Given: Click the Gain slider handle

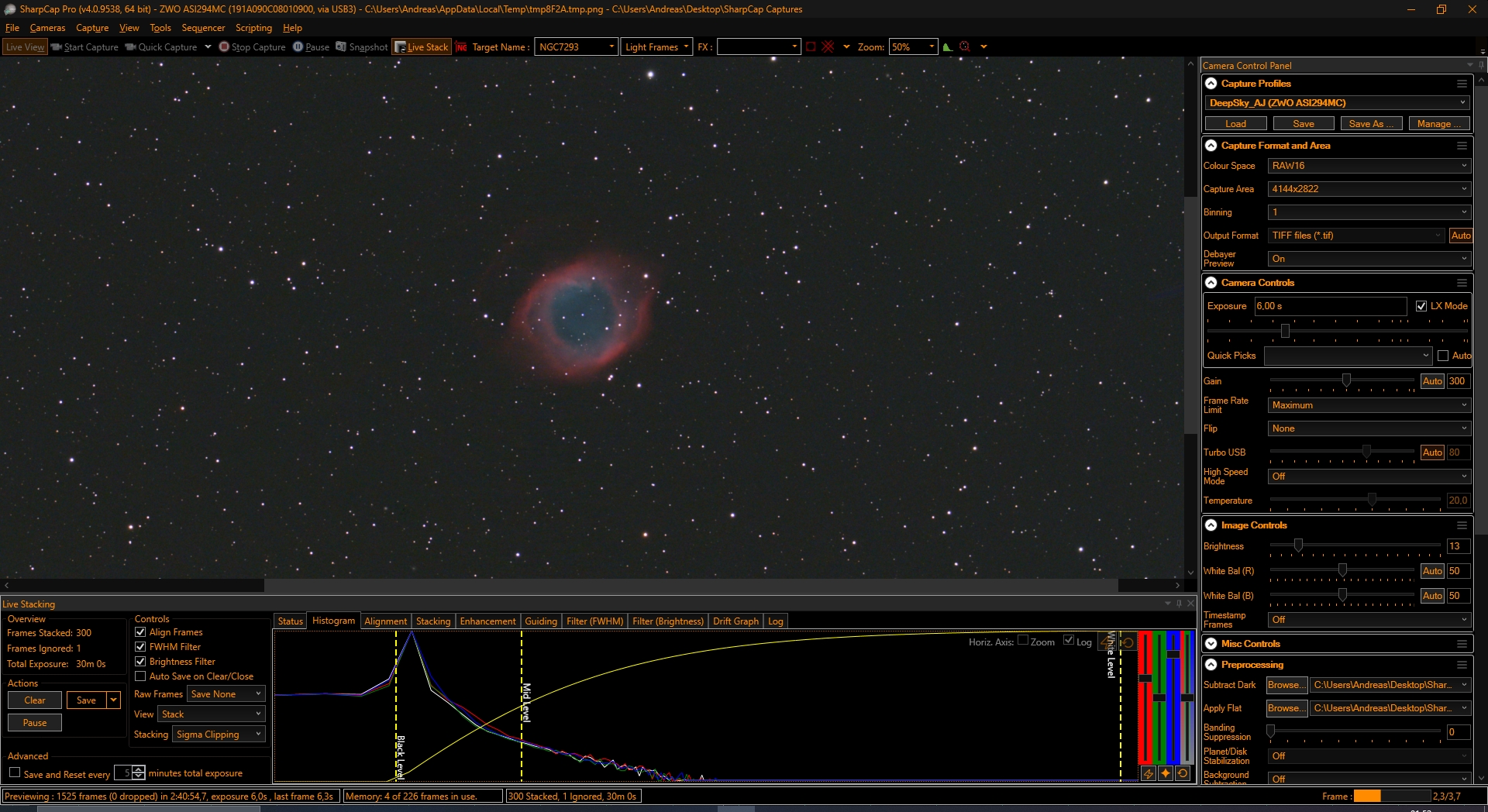Looking at the screenshot, I should (1346, 380).
